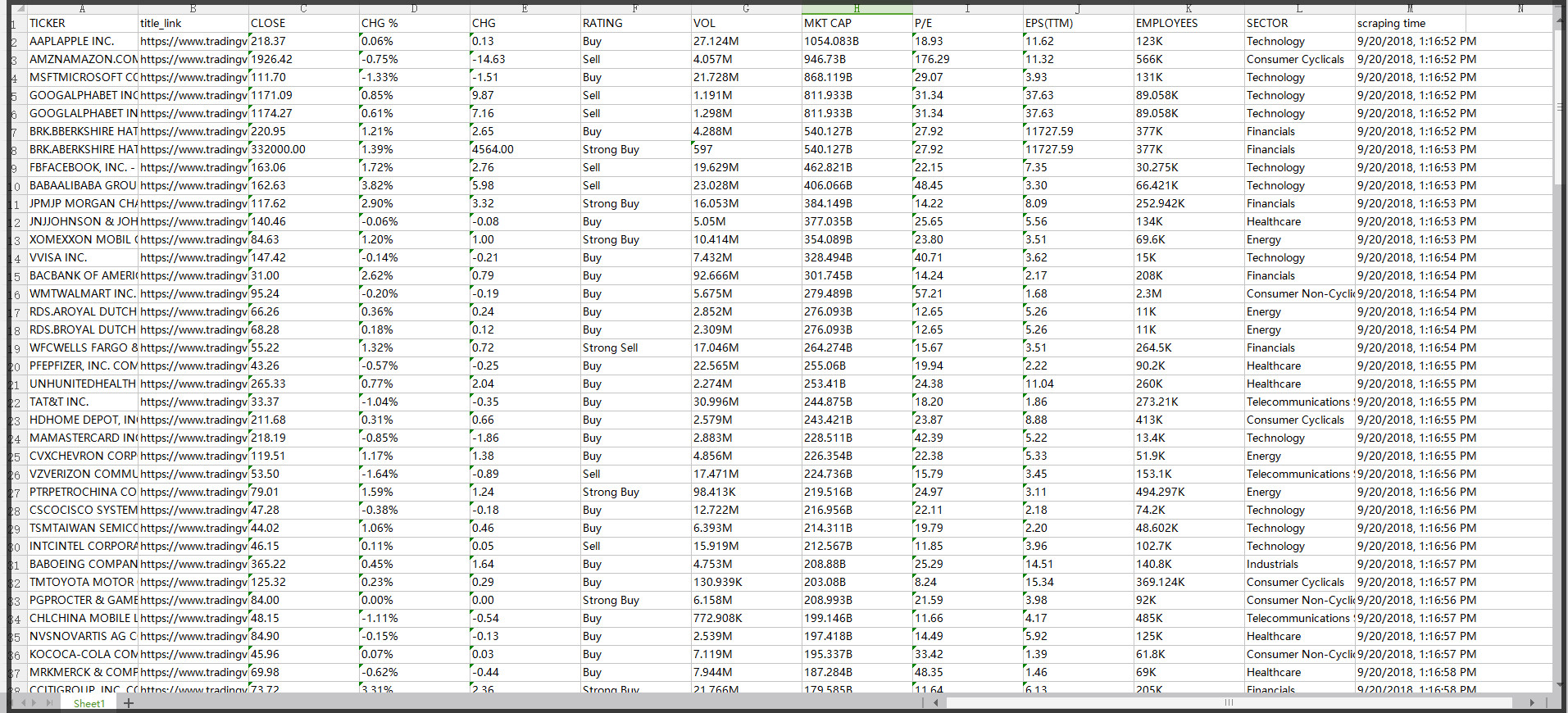The width and height of the screenshot is (1568, 713).
Task: Click the CLOSE header cell
Action: pyautogui.click(x=303, y=23)
